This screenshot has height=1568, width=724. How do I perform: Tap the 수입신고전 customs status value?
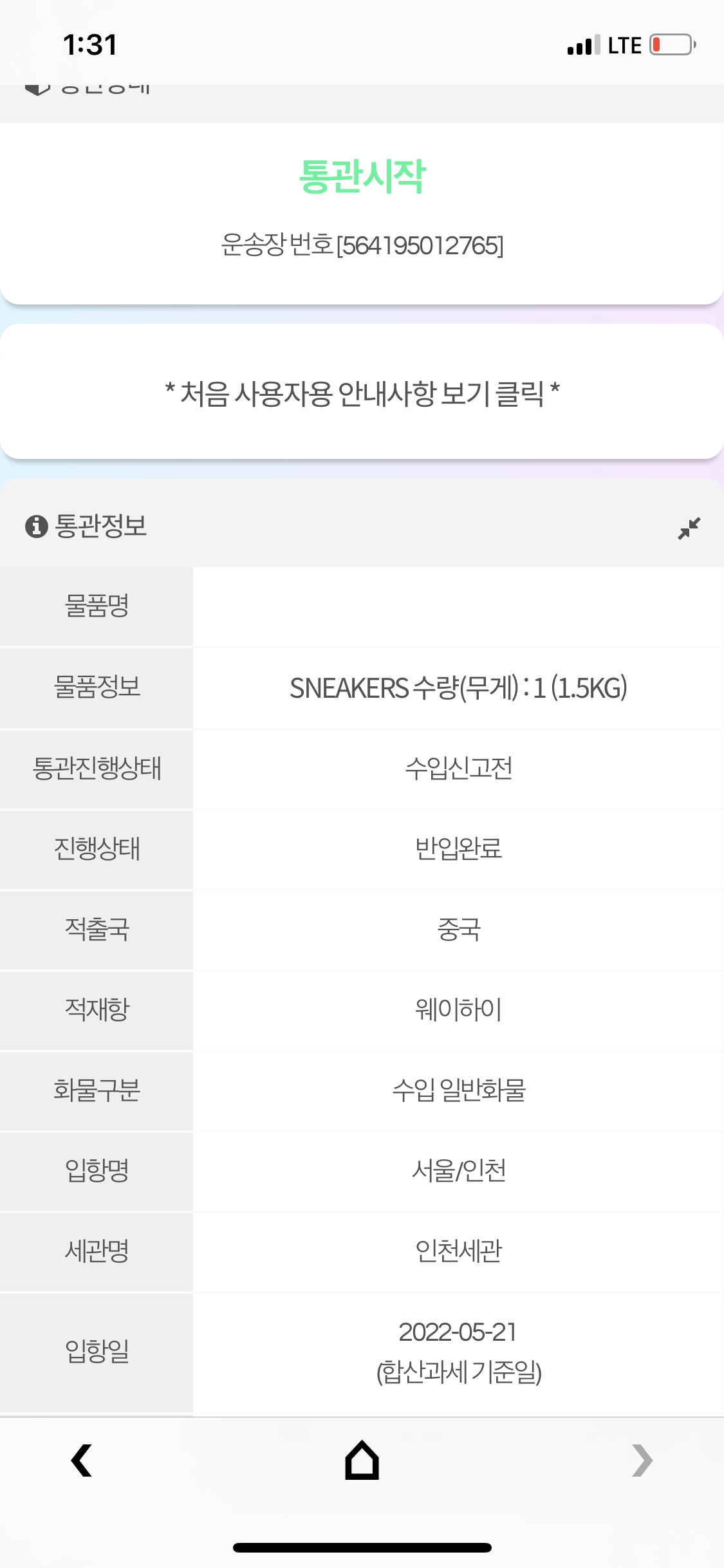pos(459,768)
